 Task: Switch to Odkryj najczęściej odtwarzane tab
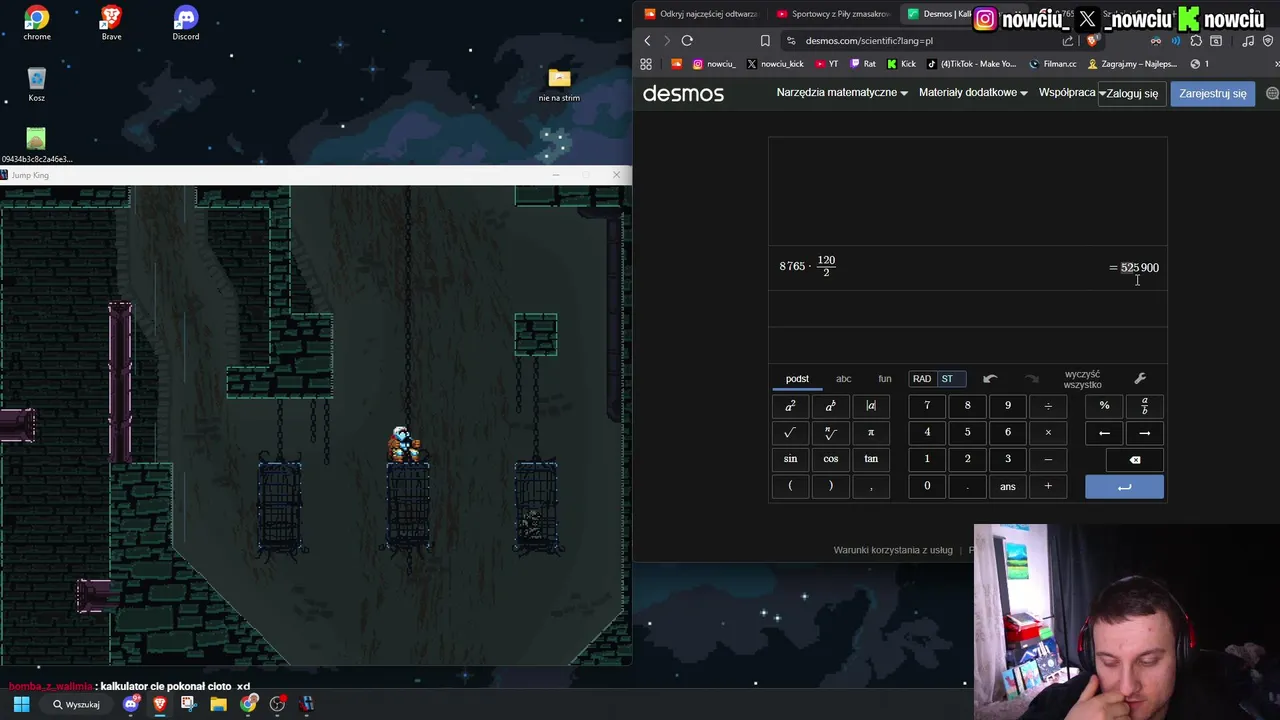tap(700, 14)
